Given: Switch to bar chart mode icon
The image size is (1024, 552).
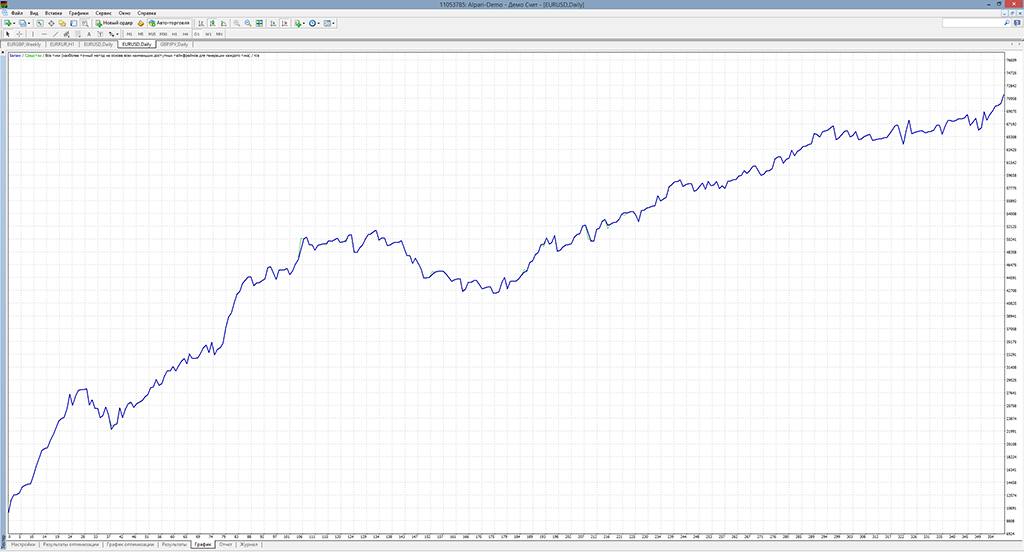Looking at the screenshot, I should pyautogui.click(x=201, y=23).
